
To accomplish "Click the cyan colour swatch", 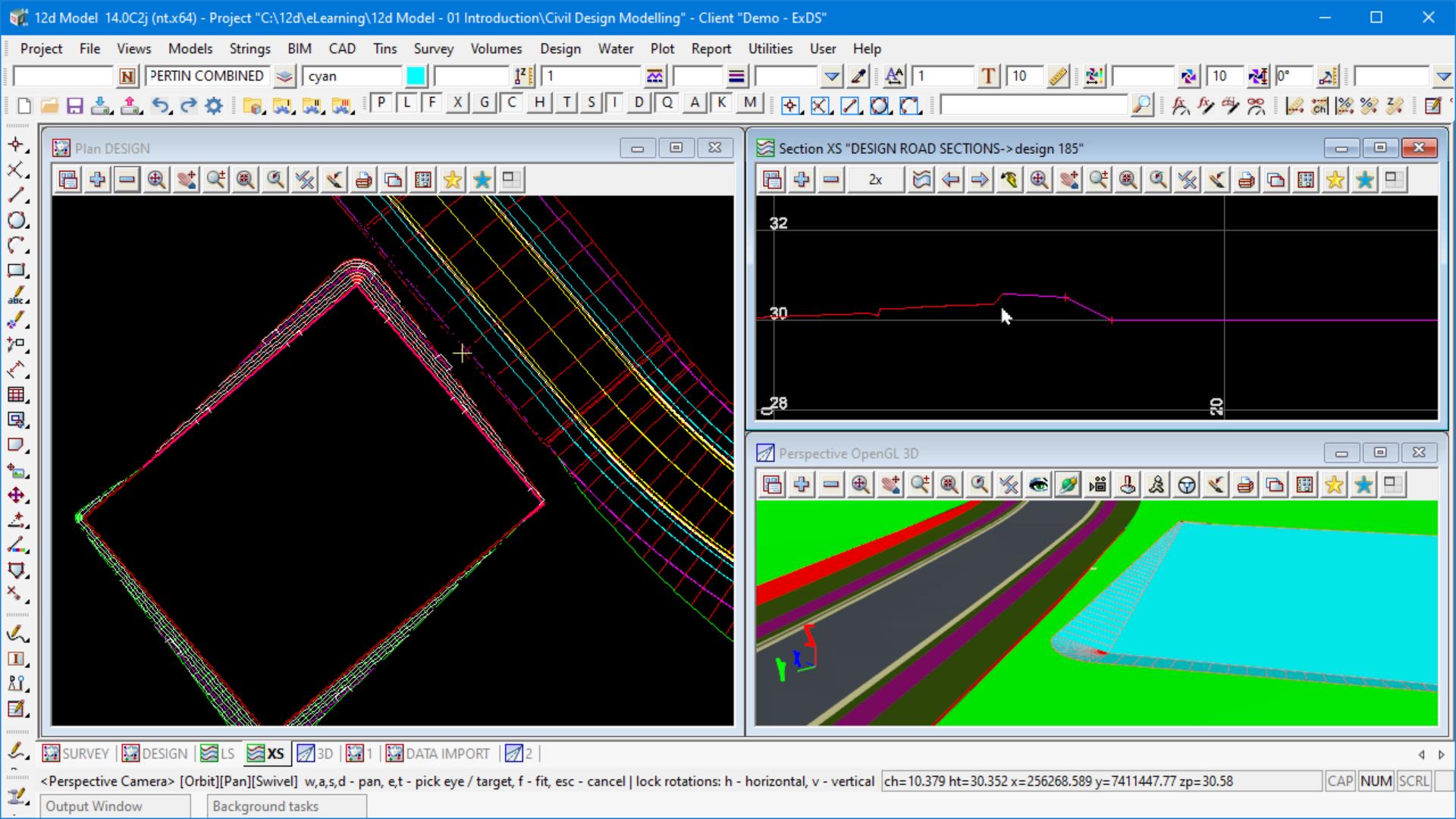I will tap(416, 76).
